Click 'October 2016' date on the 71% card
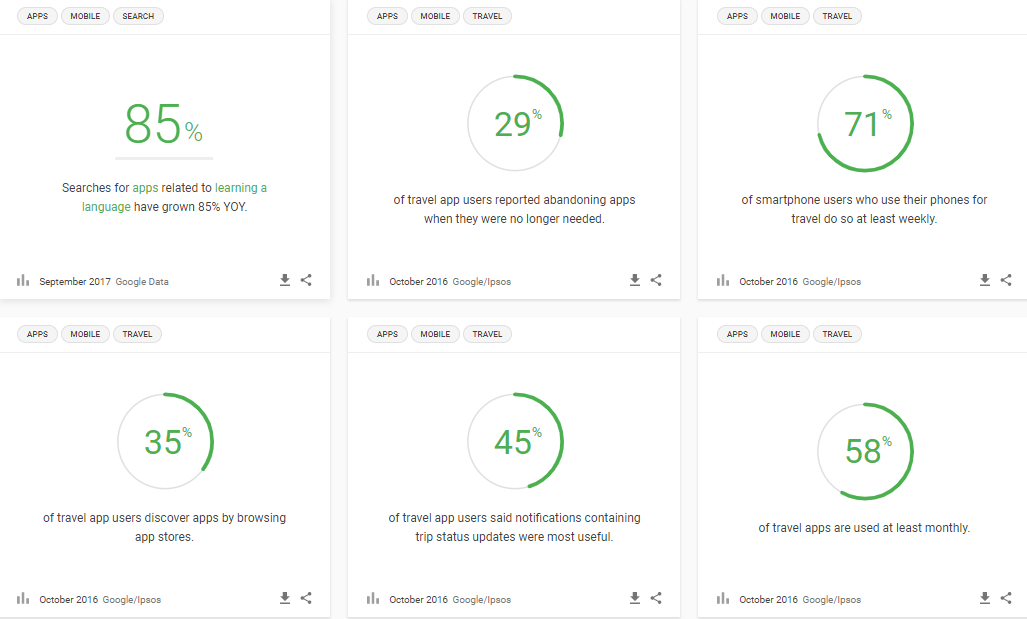This screenshot has width=1027, height=619. pyautogui.click(x=768, y=282)
